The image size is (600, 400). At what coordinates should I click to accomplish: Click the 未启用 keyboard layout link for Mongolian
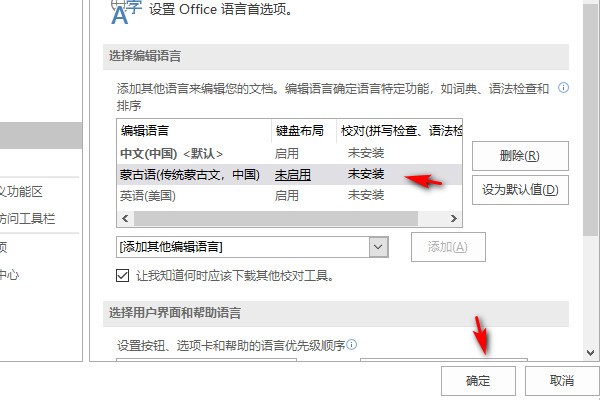coord(293,175)
